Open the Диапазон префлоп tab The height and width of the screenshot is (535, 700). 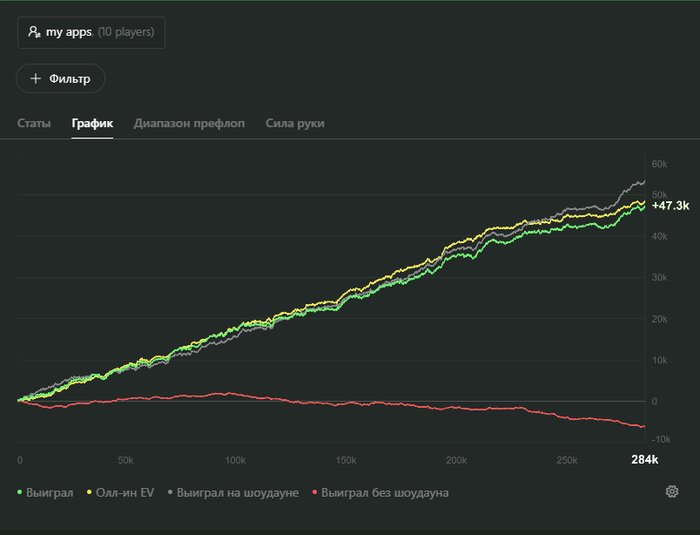(189, 123)
